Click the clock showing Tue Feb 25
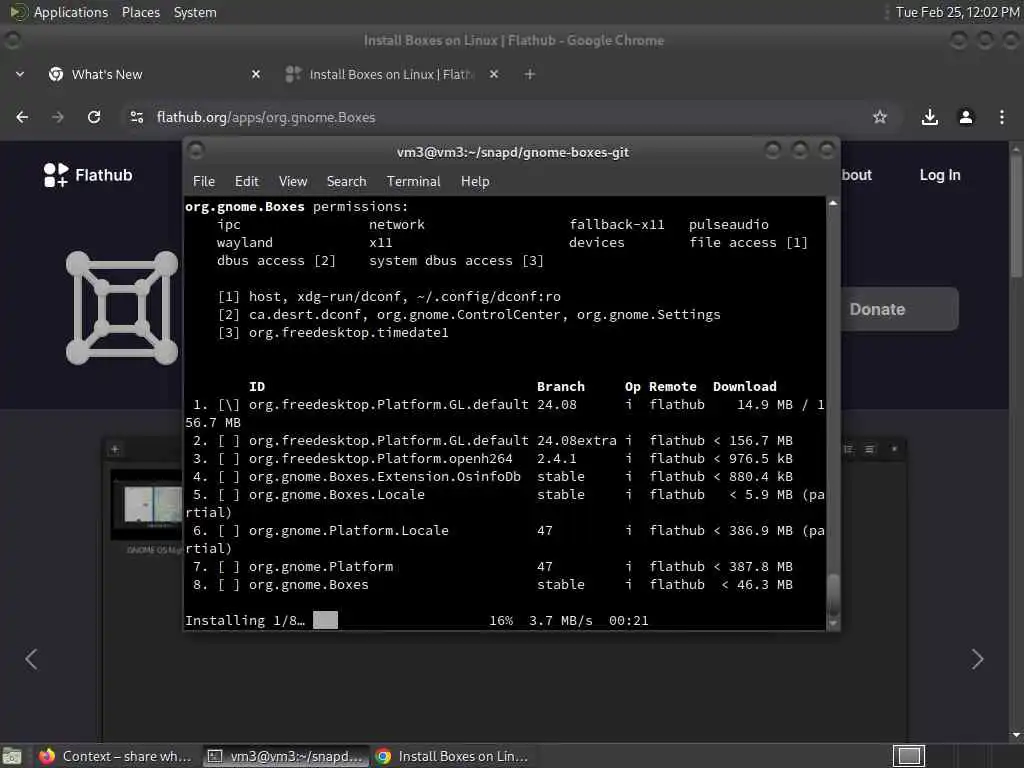Viewport: 1024px width, 768px height. point(957,12)
